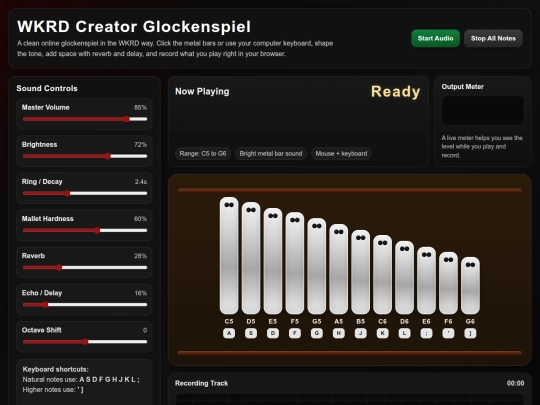The height and width of the screenshot is (405, 540).
Task: Click the 'Output Meter' heading
Action: point(463,87)
